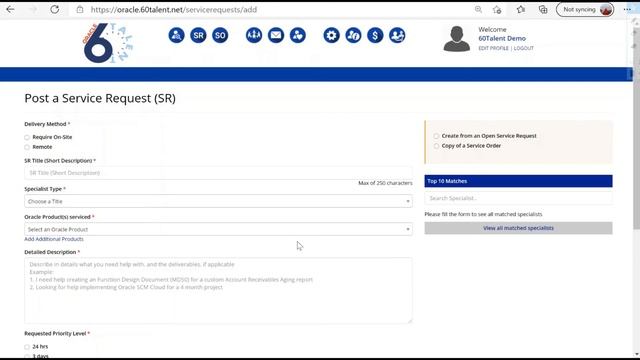Open the Specialist Type Choose a Title dropdown
The width and height of the screenshot is (640, 360).
coord(218,201)
